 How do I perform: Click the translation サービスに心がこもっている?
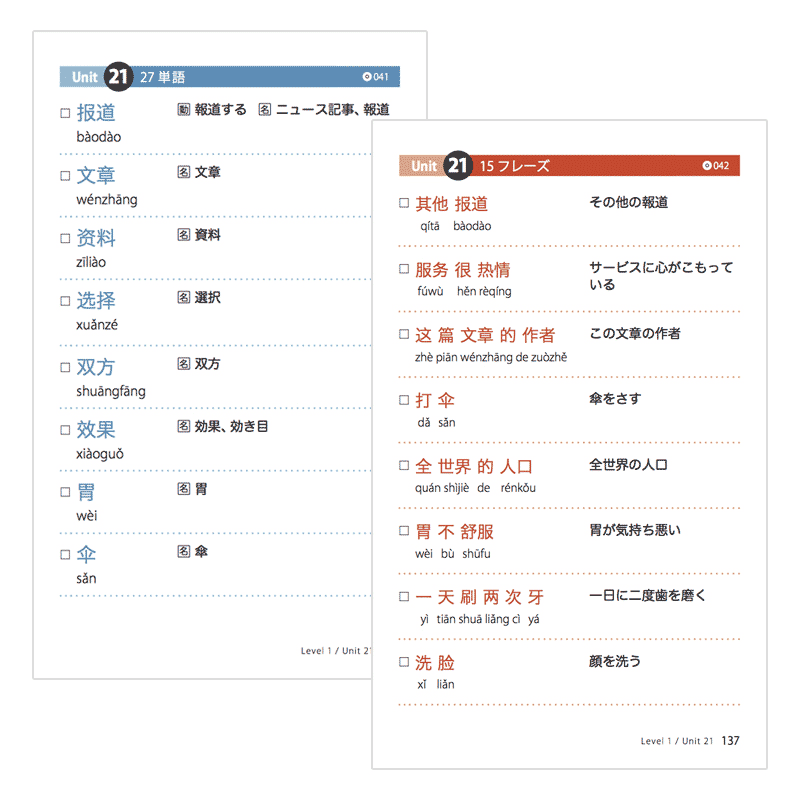(x=661, y=276)
